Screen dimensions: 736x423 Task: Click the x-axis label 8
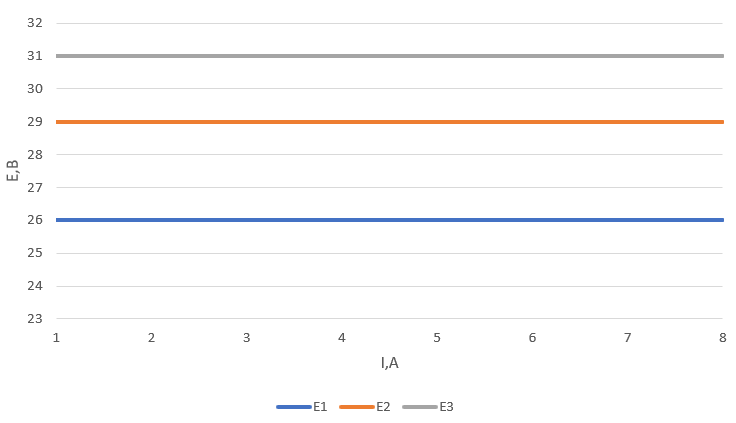[x=722, y=338]
